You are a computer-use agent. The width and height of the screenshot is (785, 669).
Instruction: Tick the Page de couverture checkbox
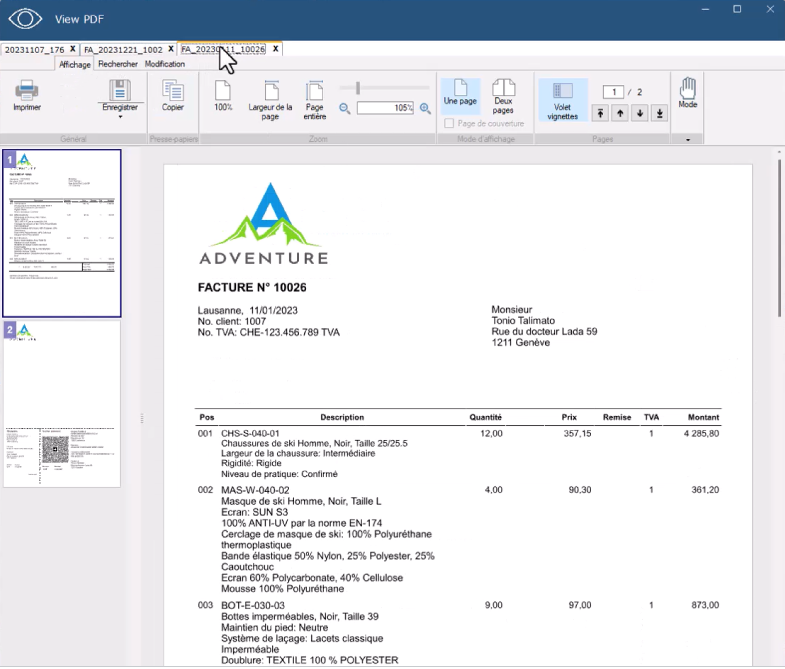(x=449, y=123)
